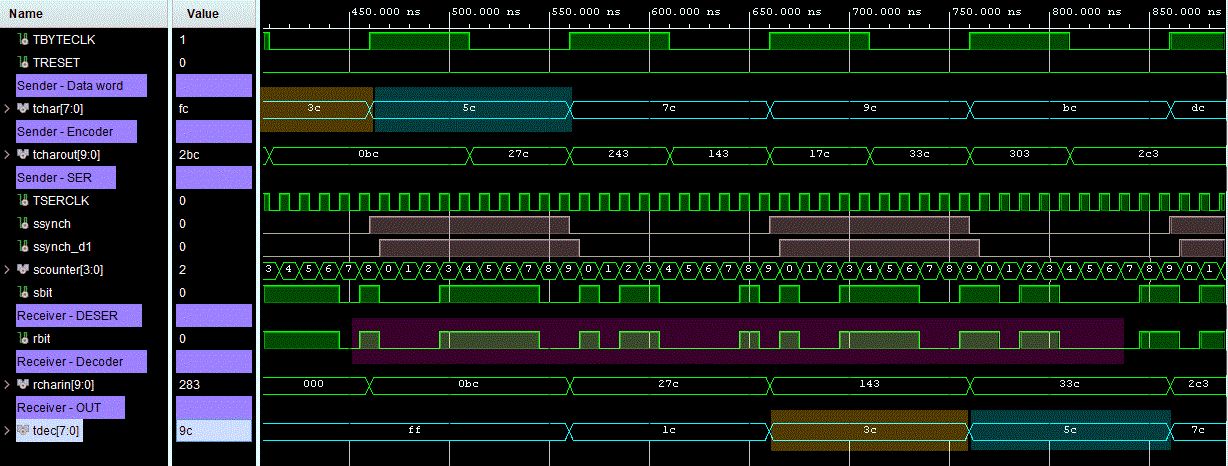Select the Receiver - DESER divider
1228x466 pixels.
[x=78, y=316]
